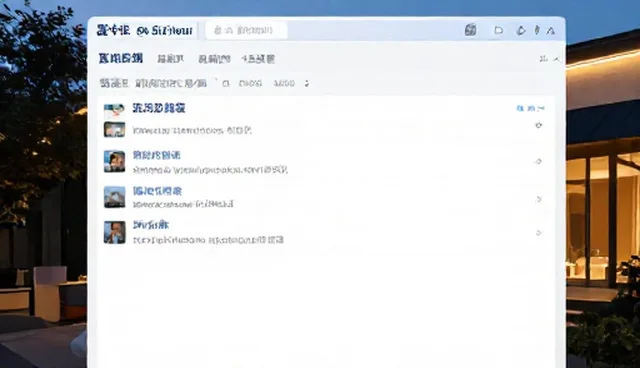The image size is (640, 368).
Task: Click the gear-like icon on the first entry
Action: click(x=539, y=125)
